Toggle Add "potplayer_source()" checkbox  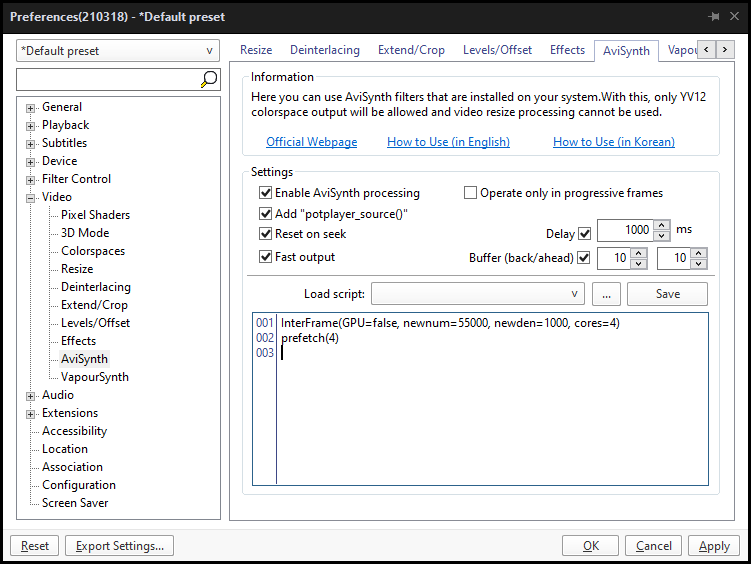coord(265,213)
